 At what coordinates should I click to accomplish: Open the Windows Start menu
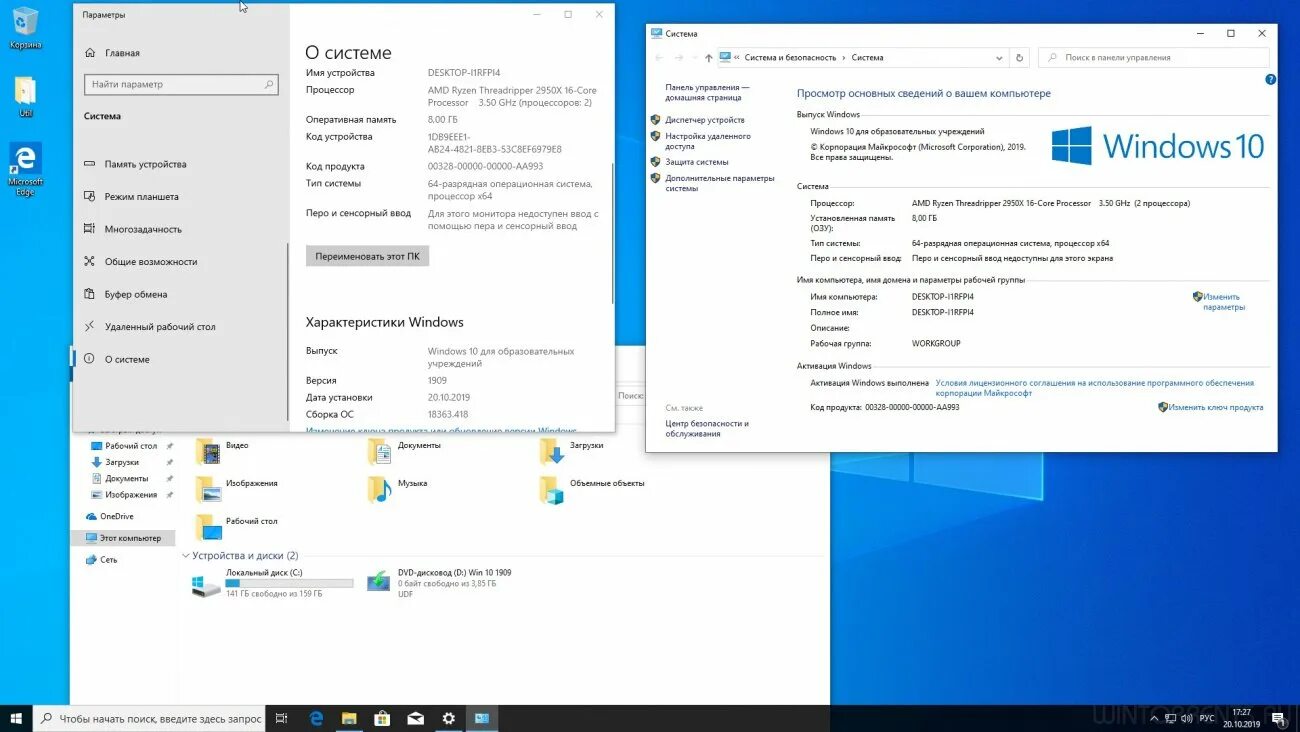(x=17, y=718)
